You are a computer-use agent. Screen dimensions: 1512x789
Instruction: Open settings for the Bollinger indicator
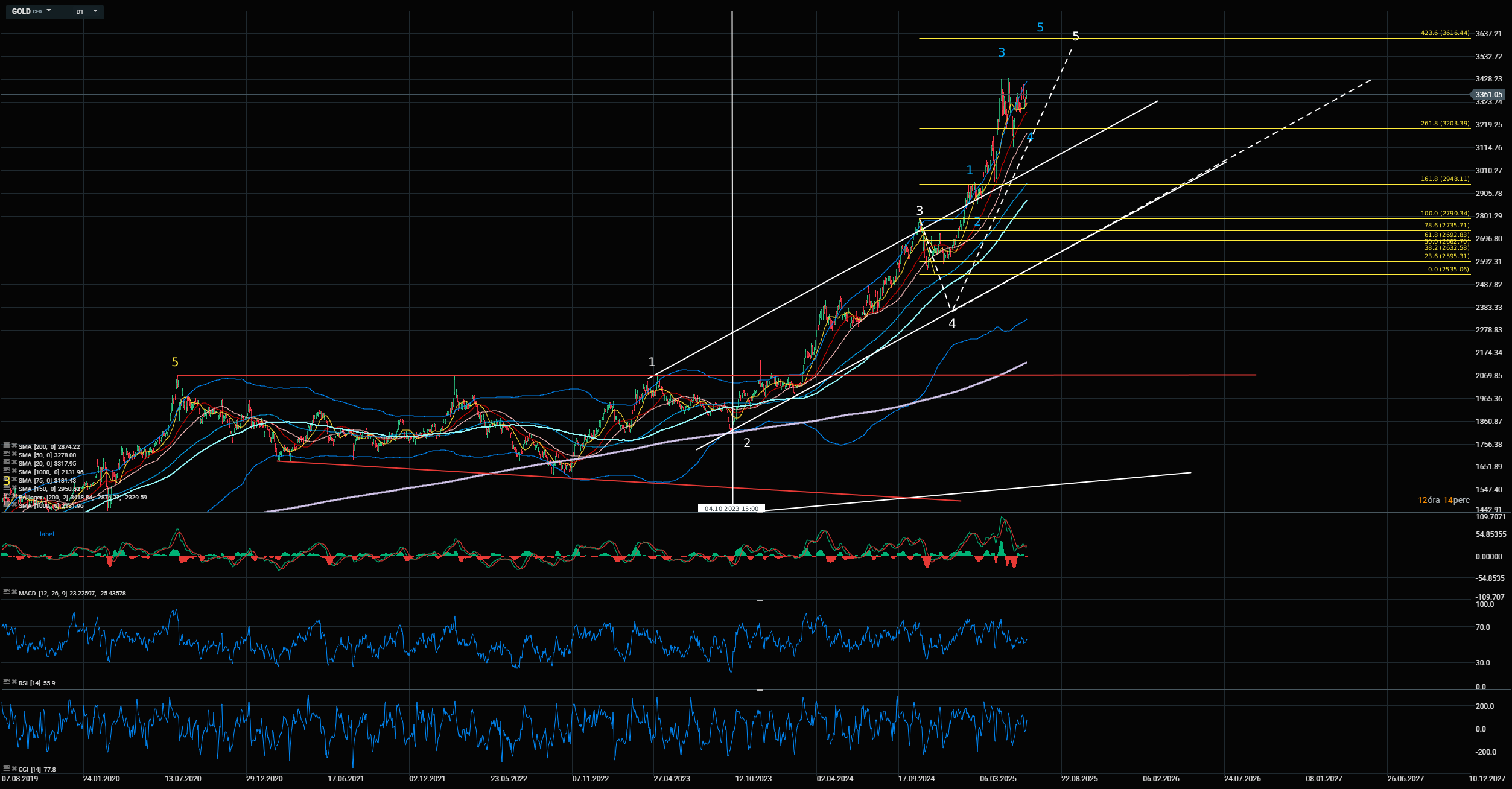coord(6,497)
